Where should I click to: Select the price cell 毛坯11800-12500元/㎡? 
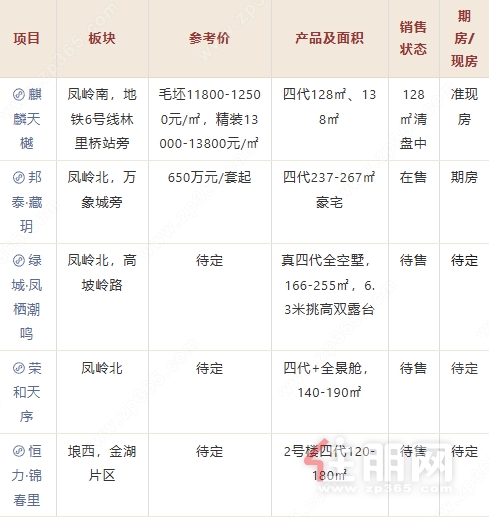coord(209,119)
